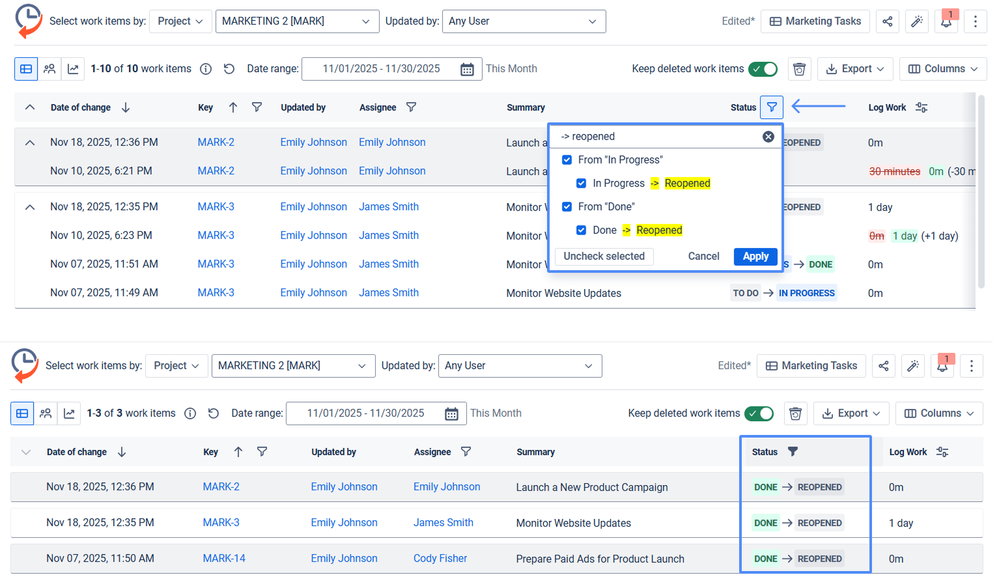Open the Columns dropdown in the 10-work-items view

pos(943,69)
